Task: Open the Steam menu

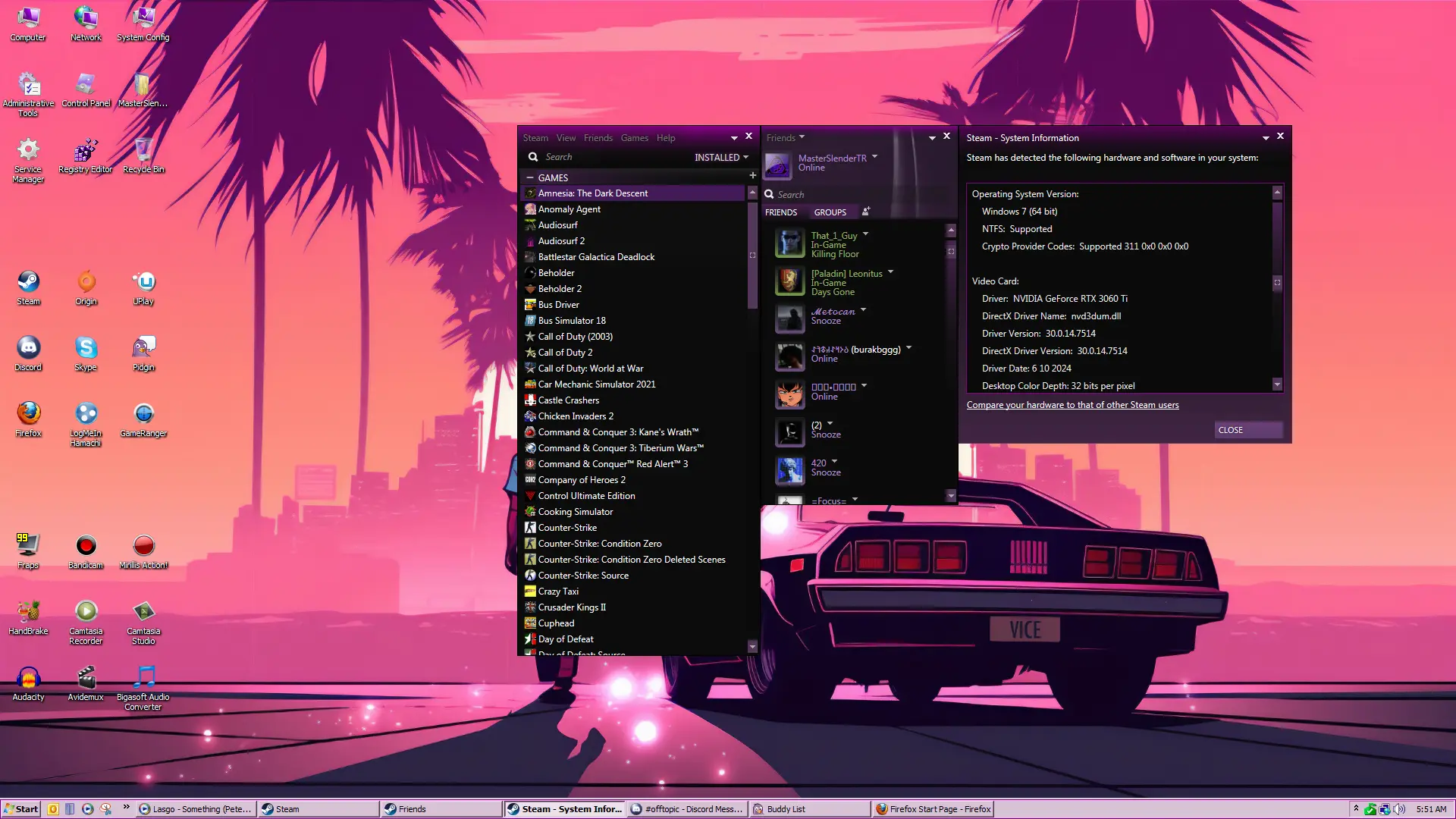Action: pos(535,138)
